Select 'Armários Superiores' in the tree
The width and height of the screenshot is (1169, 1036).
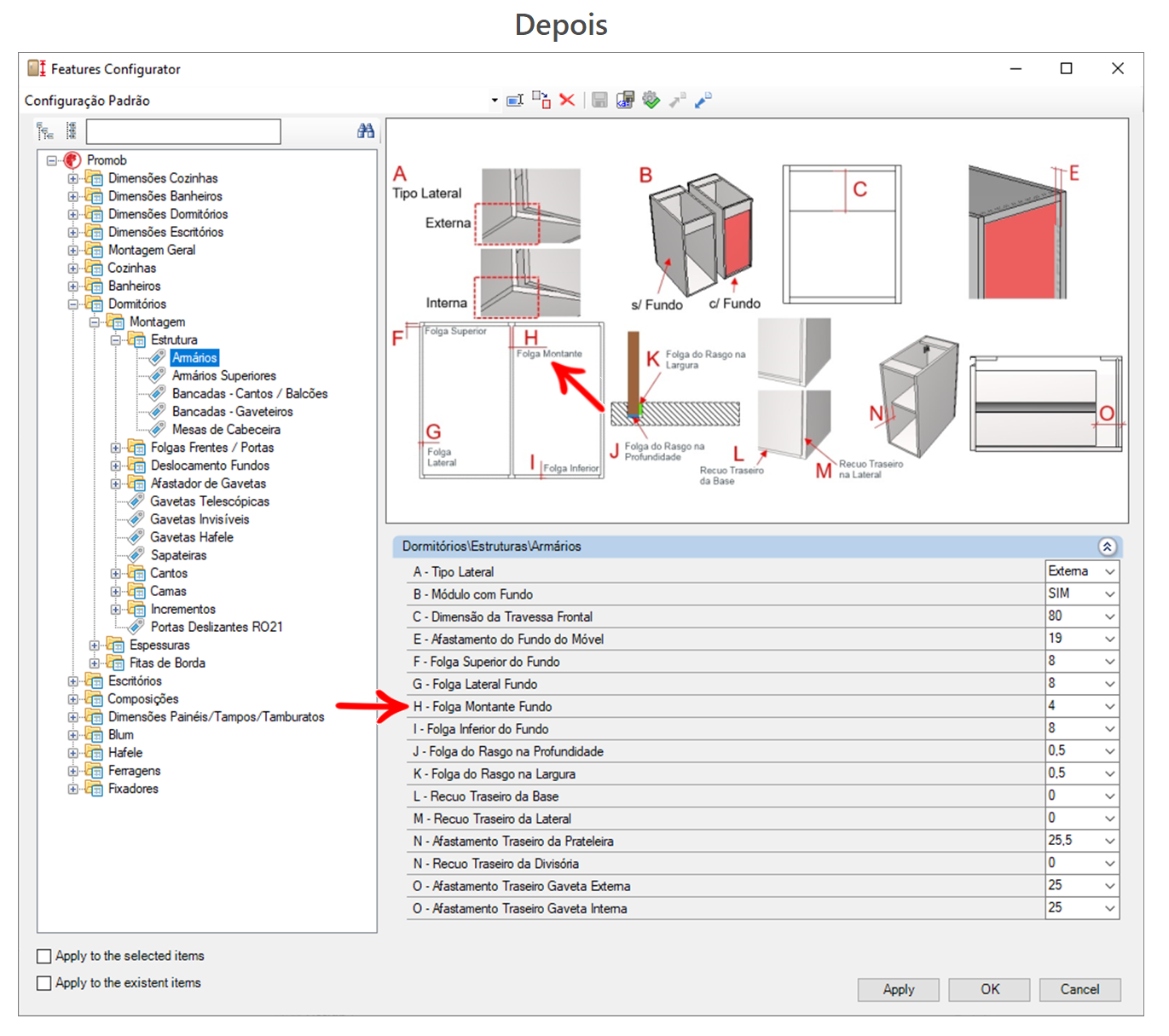click(x=223, y=376)
